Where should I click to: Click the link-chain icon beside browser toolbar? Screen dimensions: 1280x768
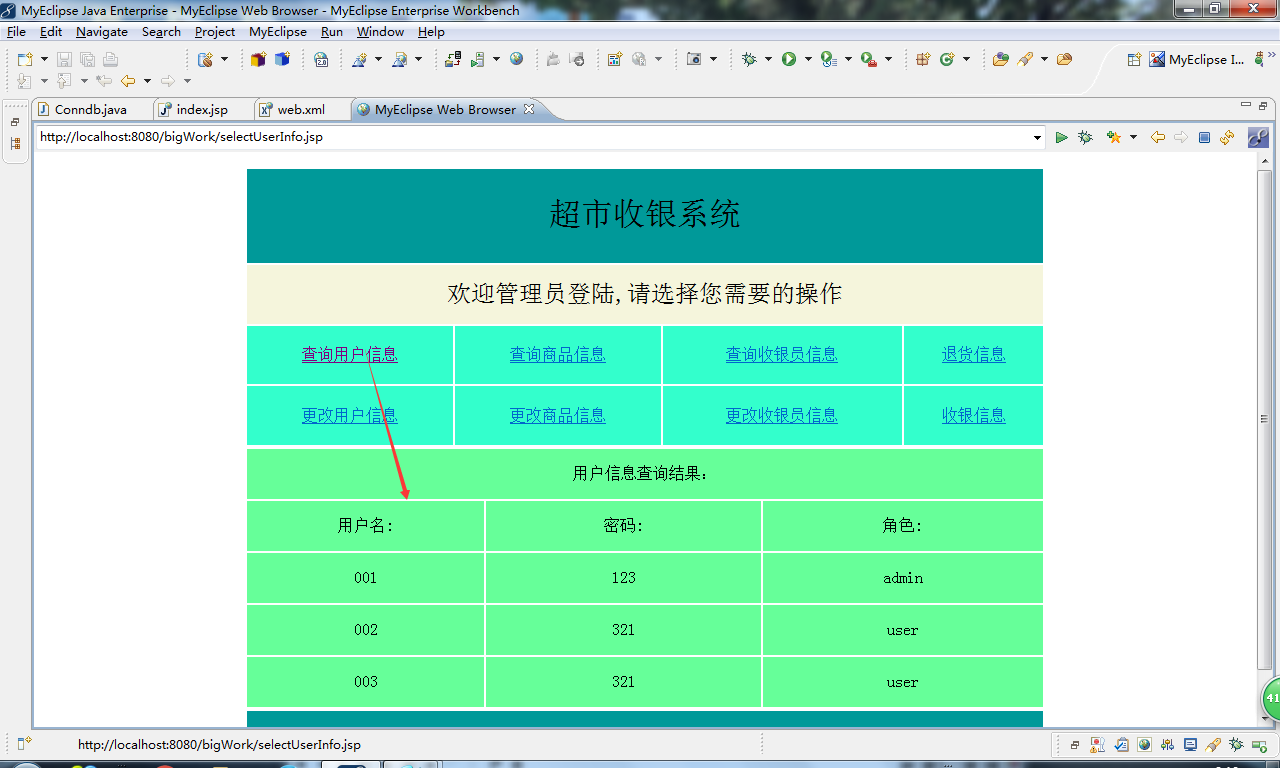(x=1258, y=137)
